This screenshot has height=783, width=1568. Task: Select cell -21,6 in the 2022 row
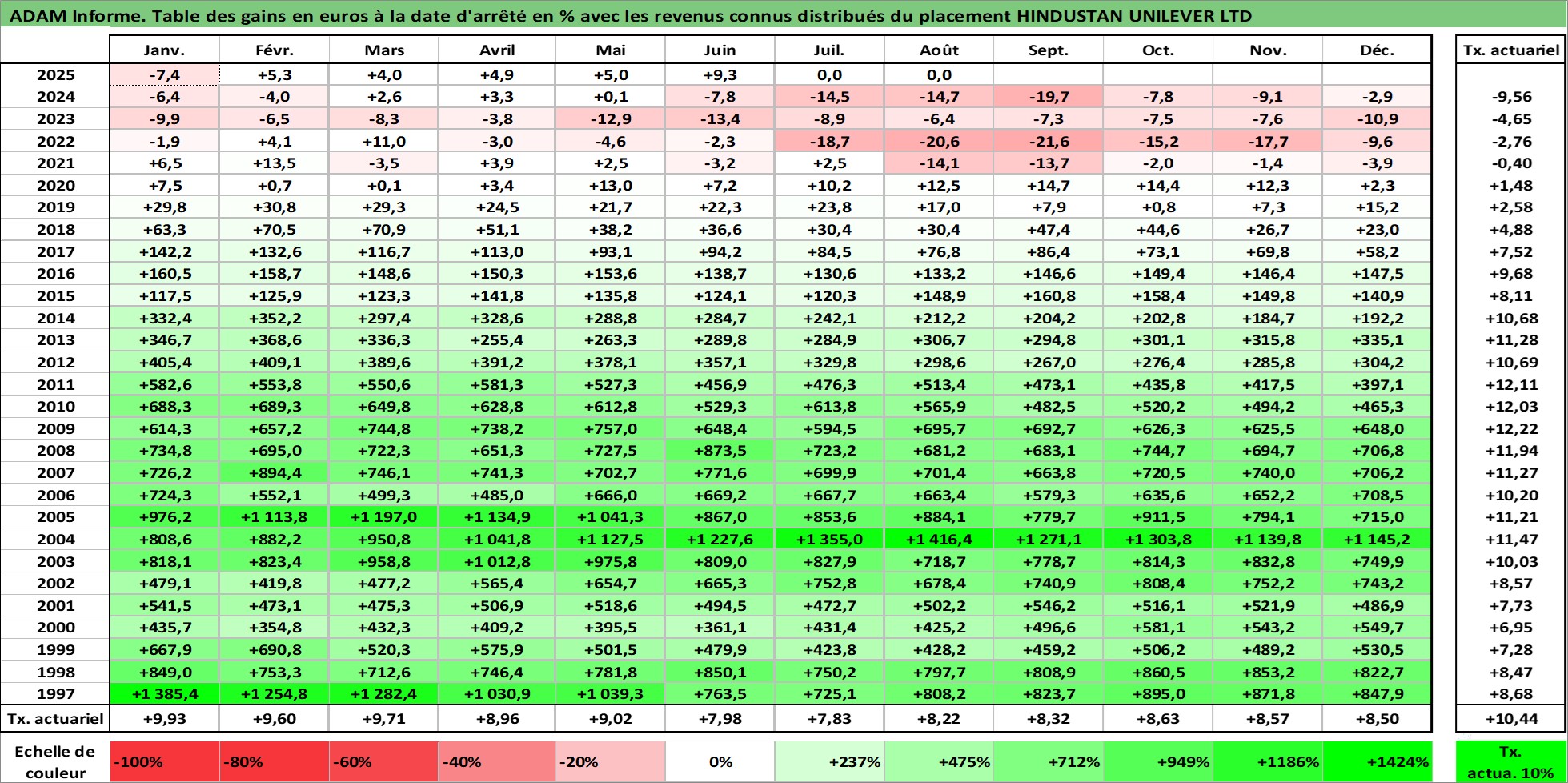(1049, 142)
